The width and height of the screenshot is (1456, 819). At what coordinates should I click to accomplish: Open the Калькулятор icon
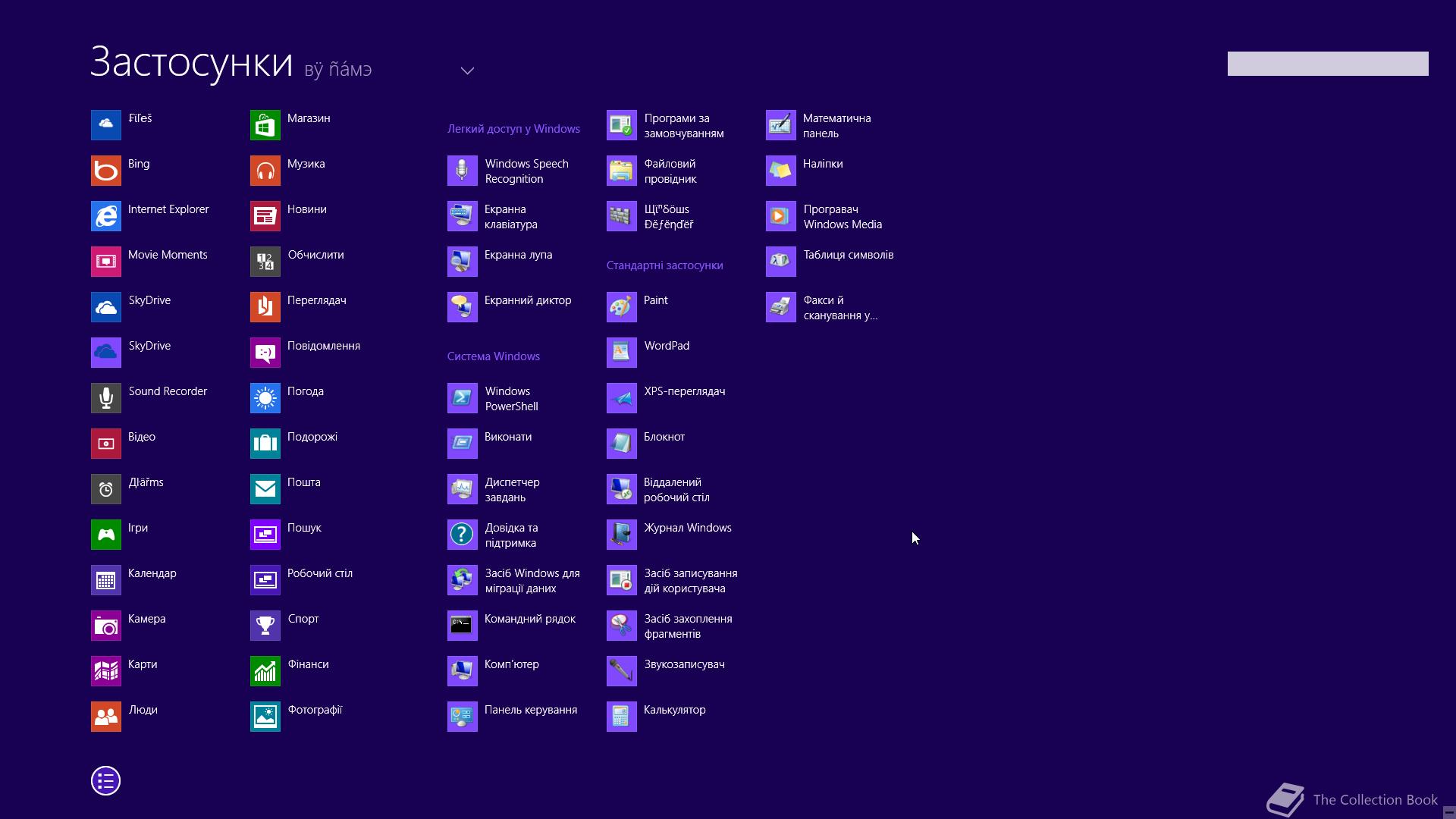[x=622, y=717]
